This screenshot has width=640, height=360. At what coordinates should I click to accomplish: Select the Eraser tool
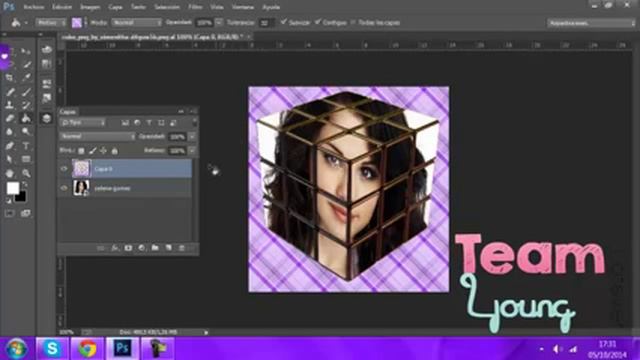(x=10, y=118)
